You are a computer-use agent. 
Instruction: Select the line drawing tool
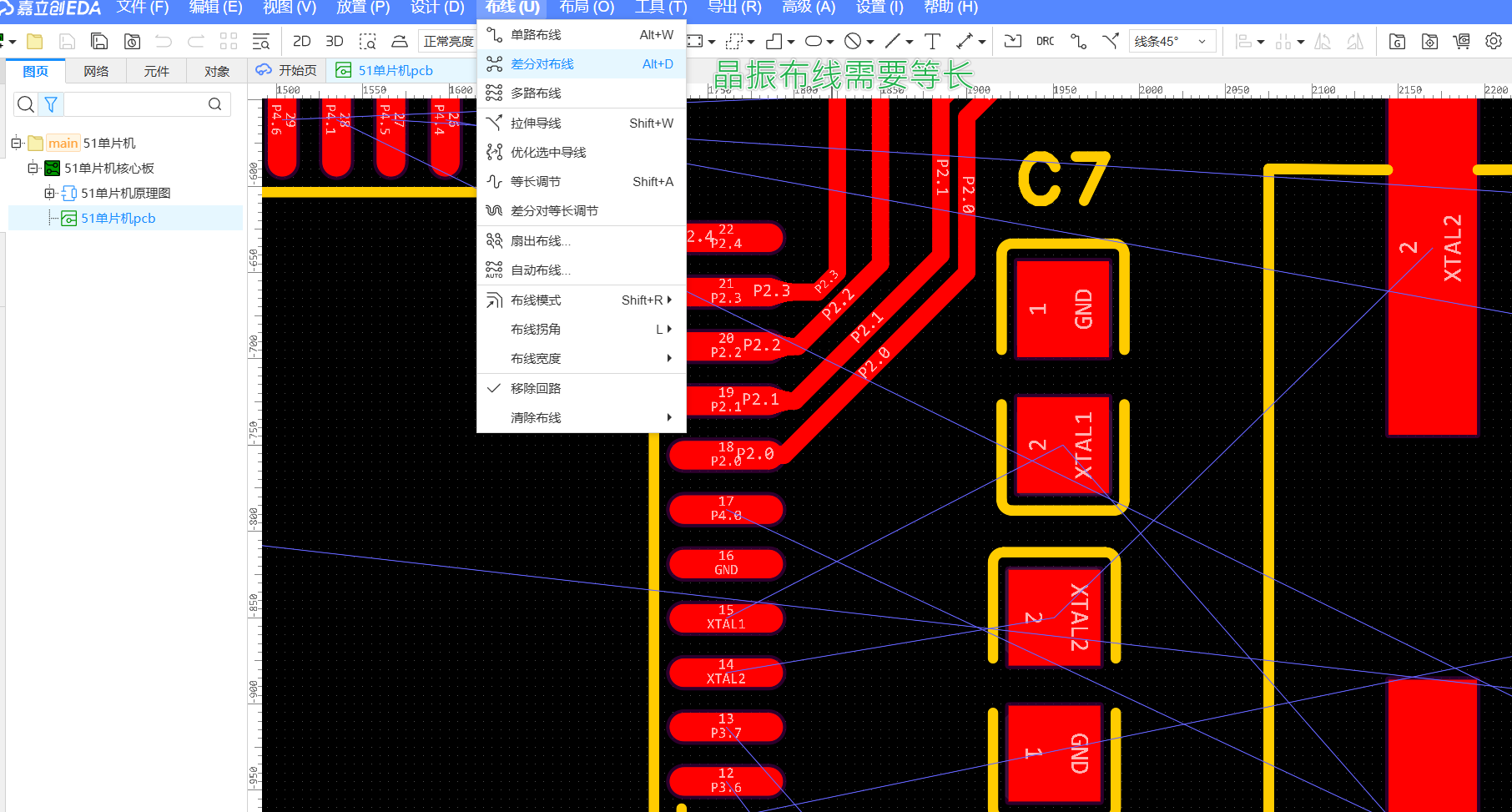(x=893, y=41)
